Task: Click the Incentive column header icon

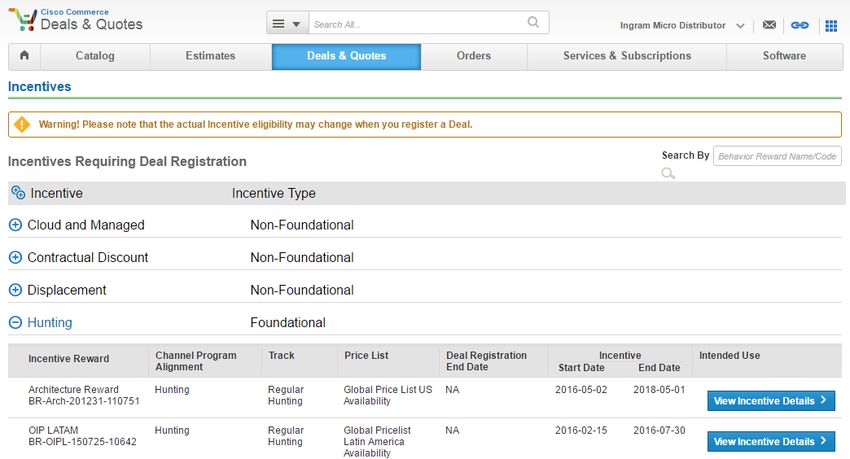Action: pyautogui.click(x=18, y=193)
